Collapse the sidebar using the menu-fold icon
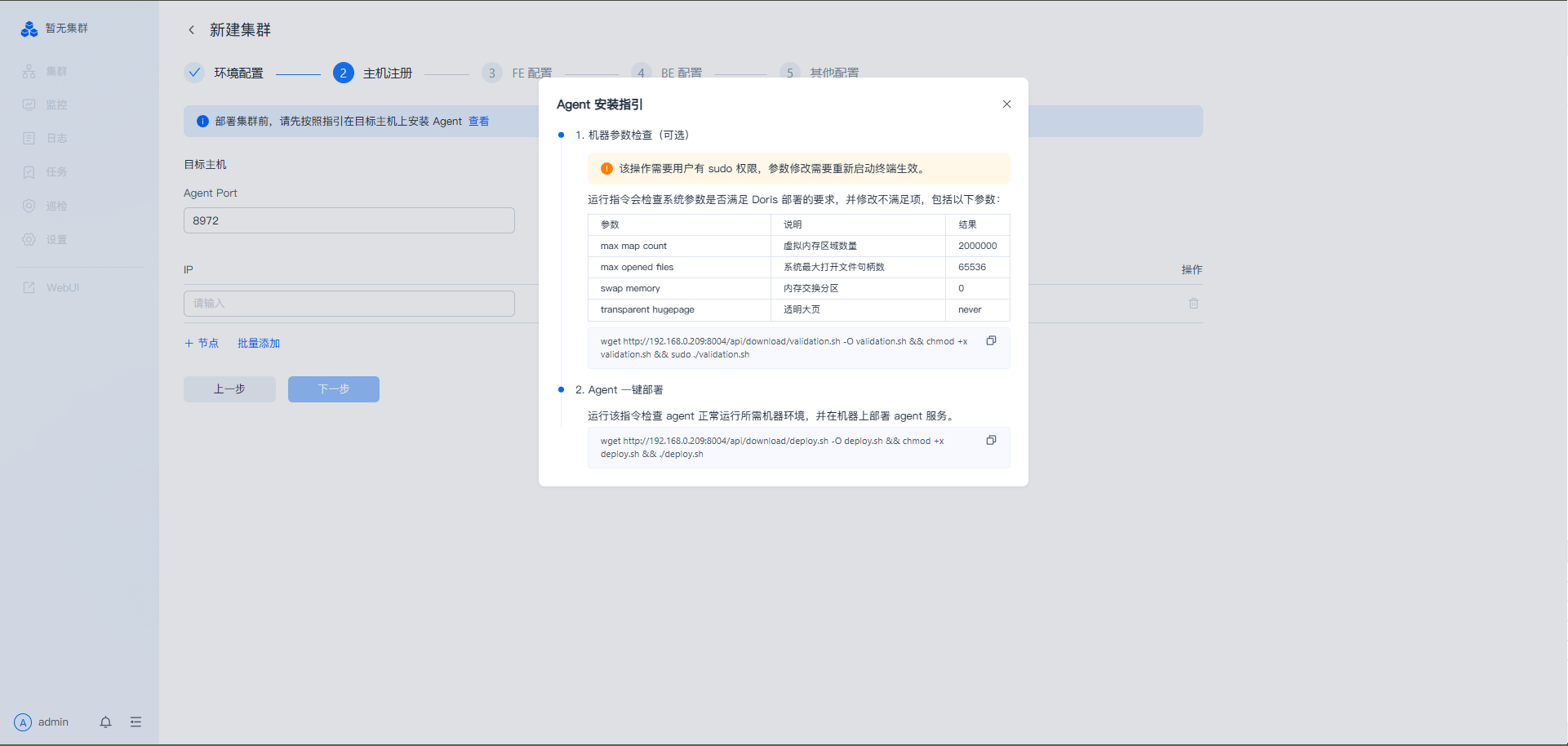1568x746 pixels. [135, 722]
